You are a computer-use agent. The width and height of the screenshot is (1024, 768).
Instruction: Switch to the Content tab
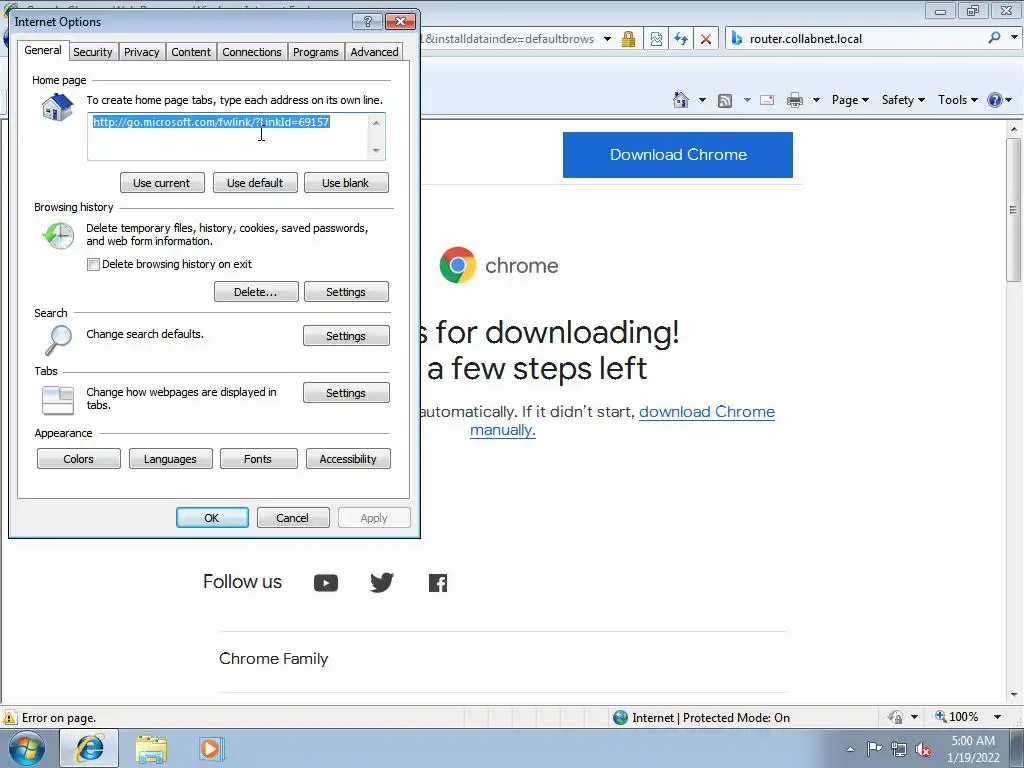point(191,52)
